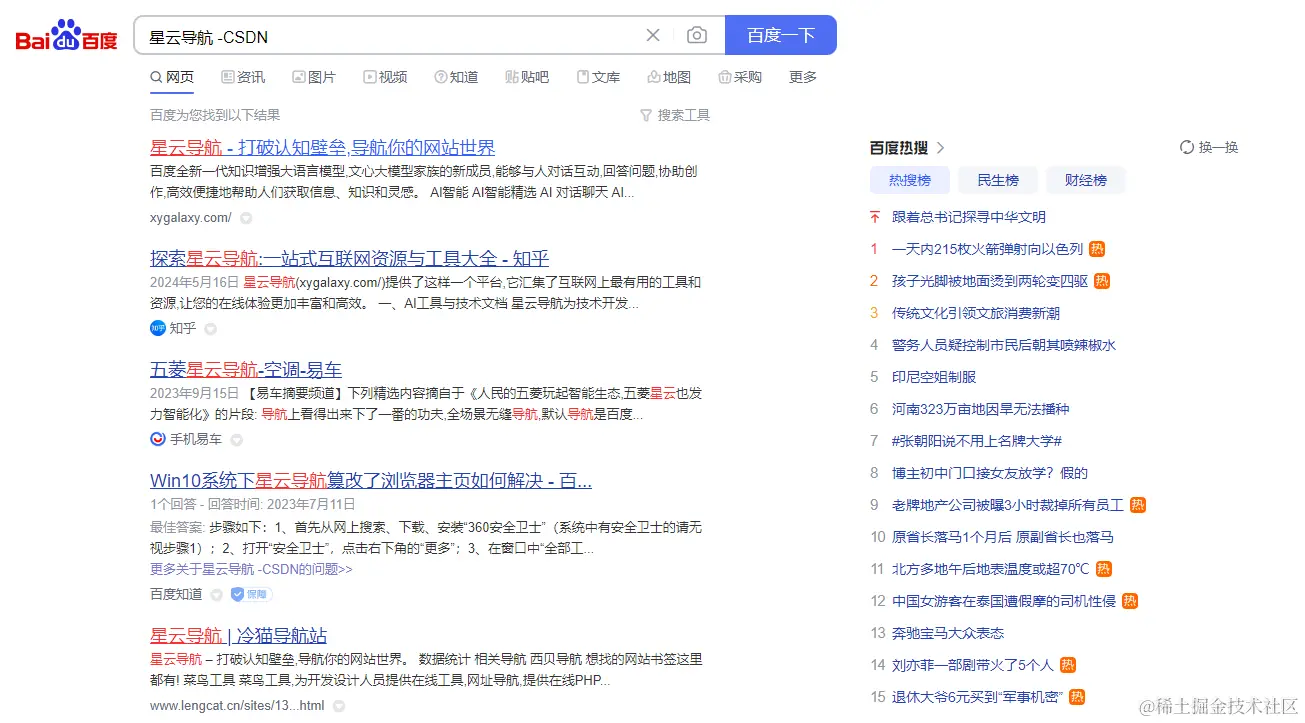Viewport: 1305px width, 723px height.
Task: Expand arrow beside 手机易车 source
Action: click(236, 440)
